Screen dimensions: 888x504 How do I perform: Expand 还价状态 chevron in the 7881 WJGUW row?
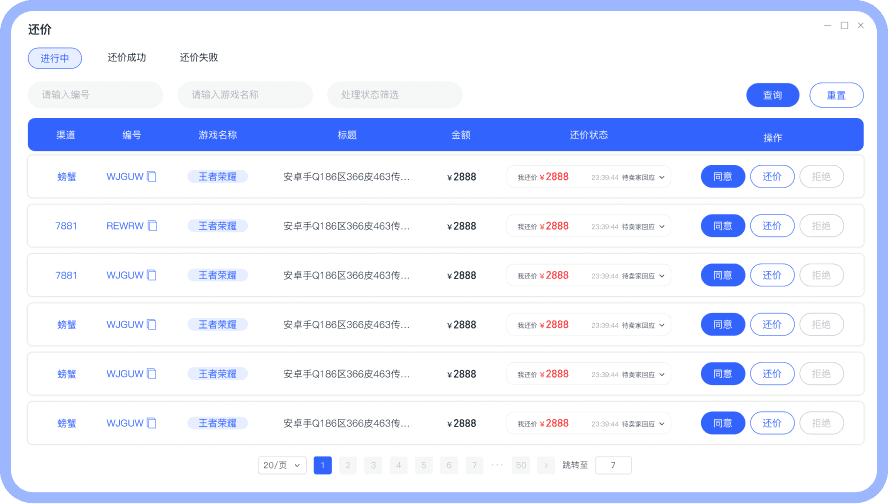661,276
